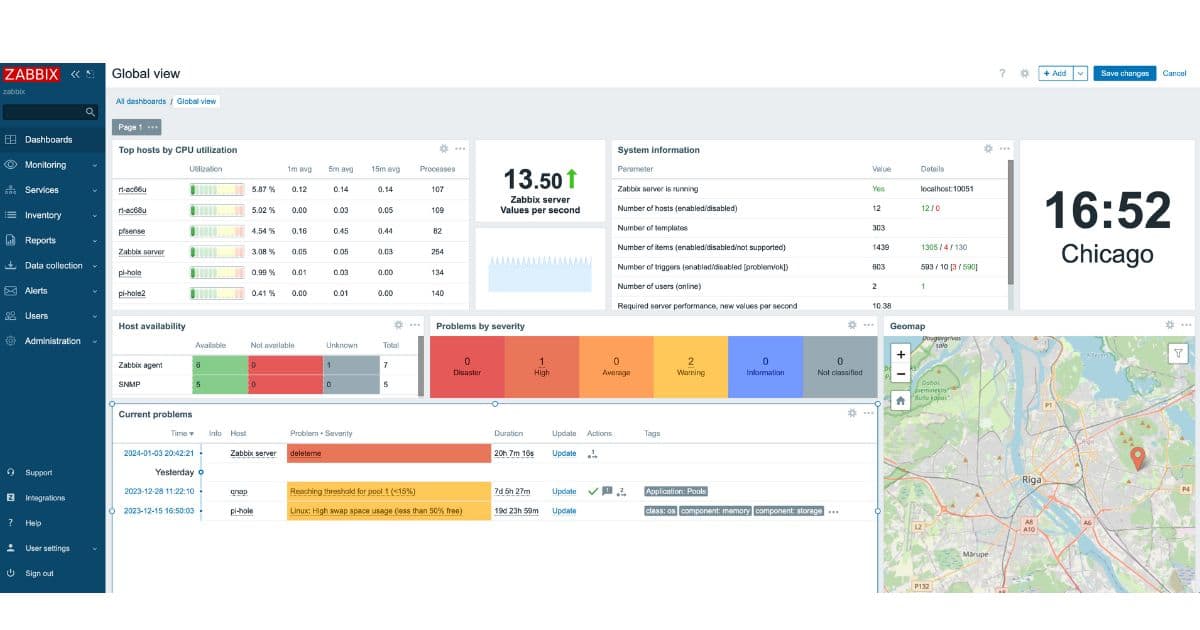Click the search magnifier icon in sidebar
The width and height of the screenshot is (1200, 630).
click(90, 112)
